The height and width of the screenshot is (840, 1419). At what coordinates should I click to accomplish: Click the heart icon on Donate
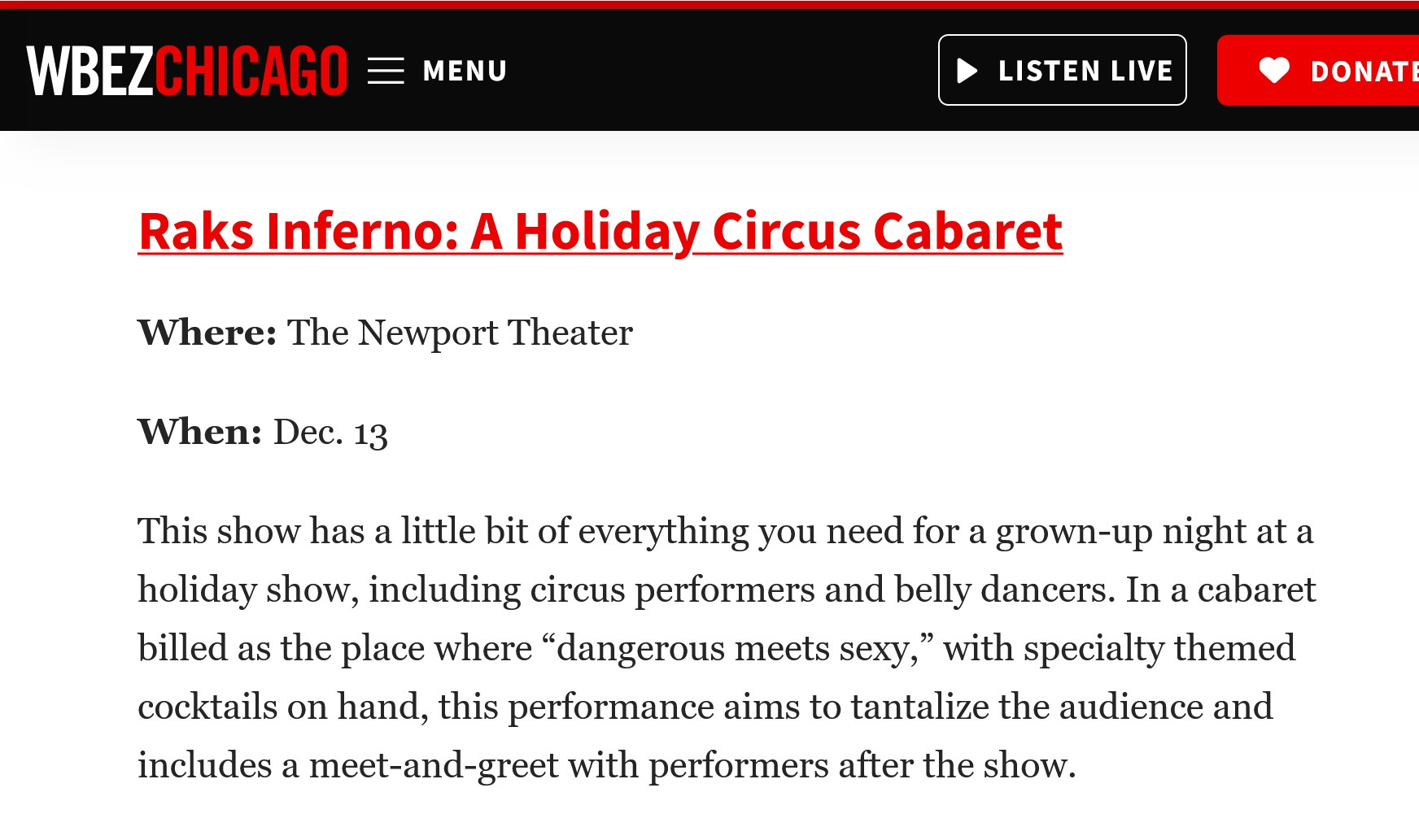(1274, 71)
